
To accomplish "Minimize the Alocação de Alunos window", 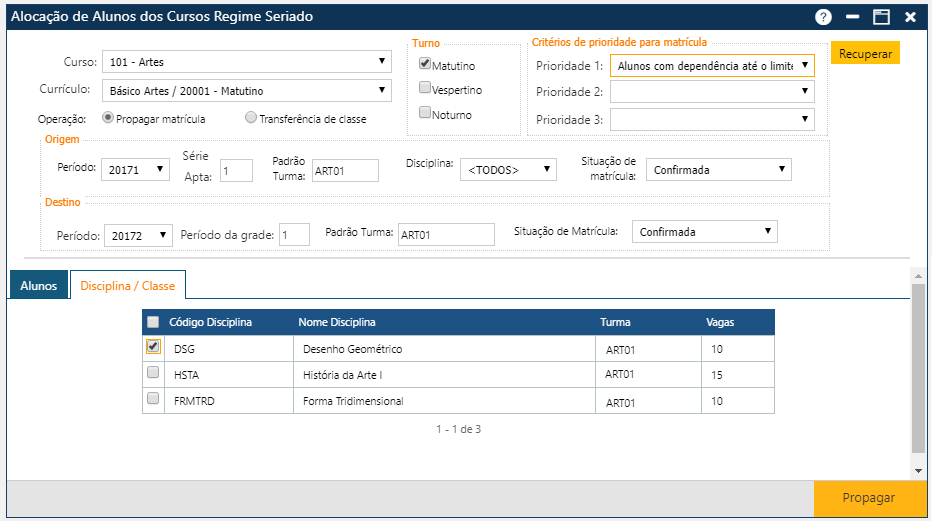I will coord(852,17).
